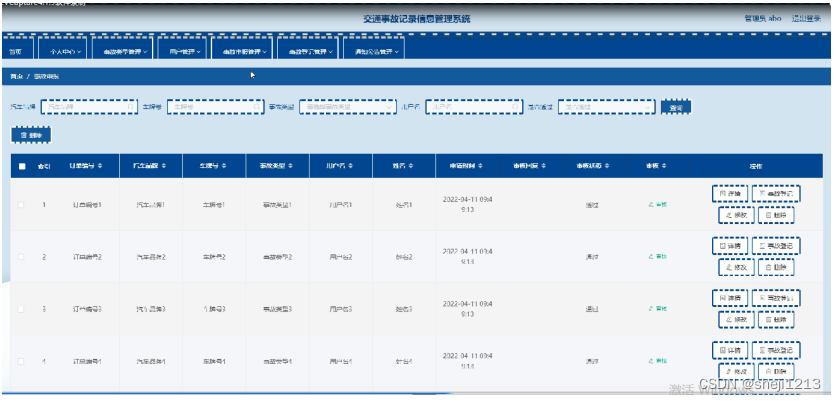Viewport: 836px width, 401px height.
Task: Check the checkbox for row 1
Action: pos(21,205)
